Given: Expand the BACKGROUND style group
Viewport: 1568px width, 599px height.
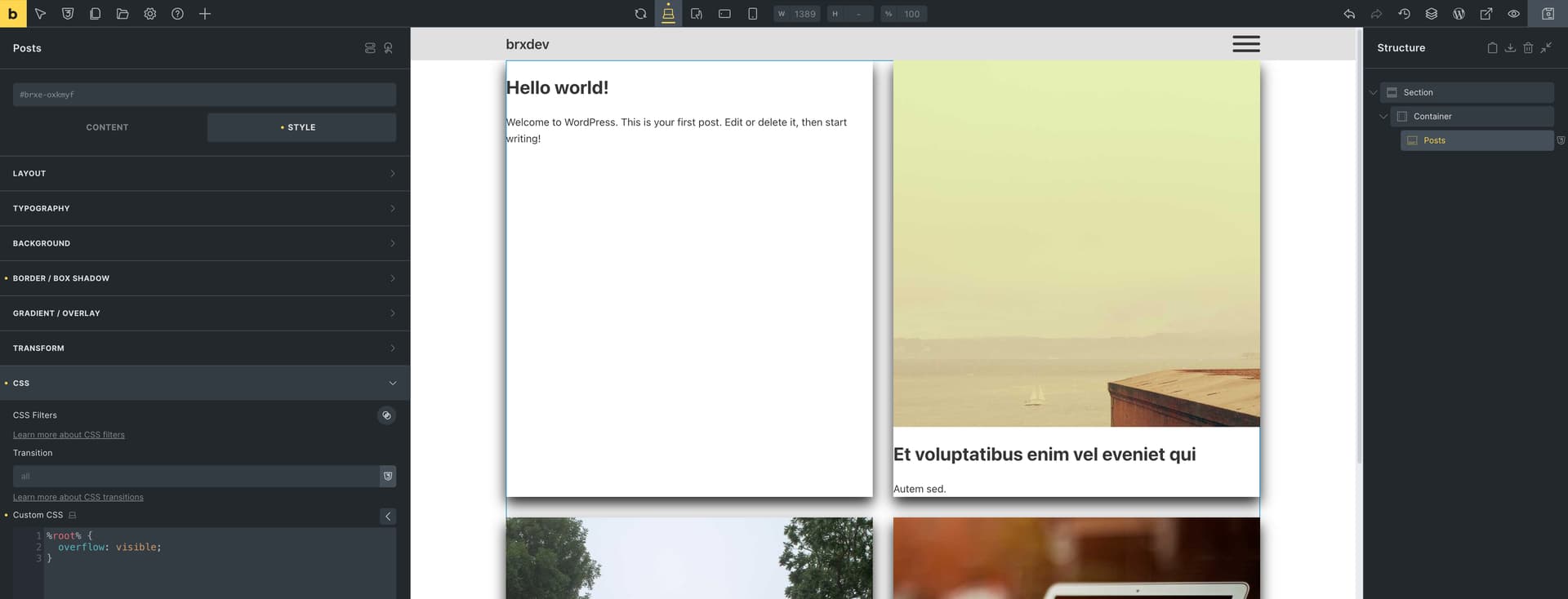Looking at the screenshot, I should click(x=205, y=244).
